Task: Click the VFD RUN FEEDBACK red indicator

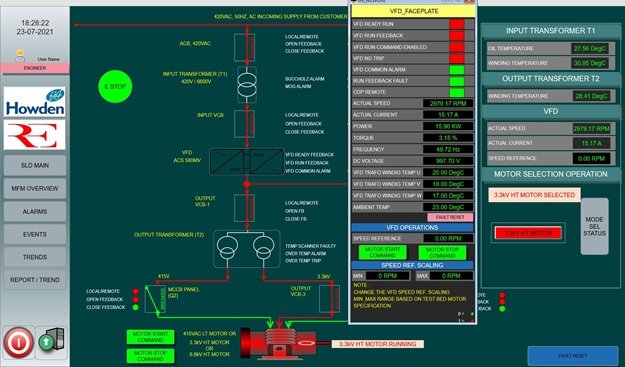Action: tap(457, 35)
